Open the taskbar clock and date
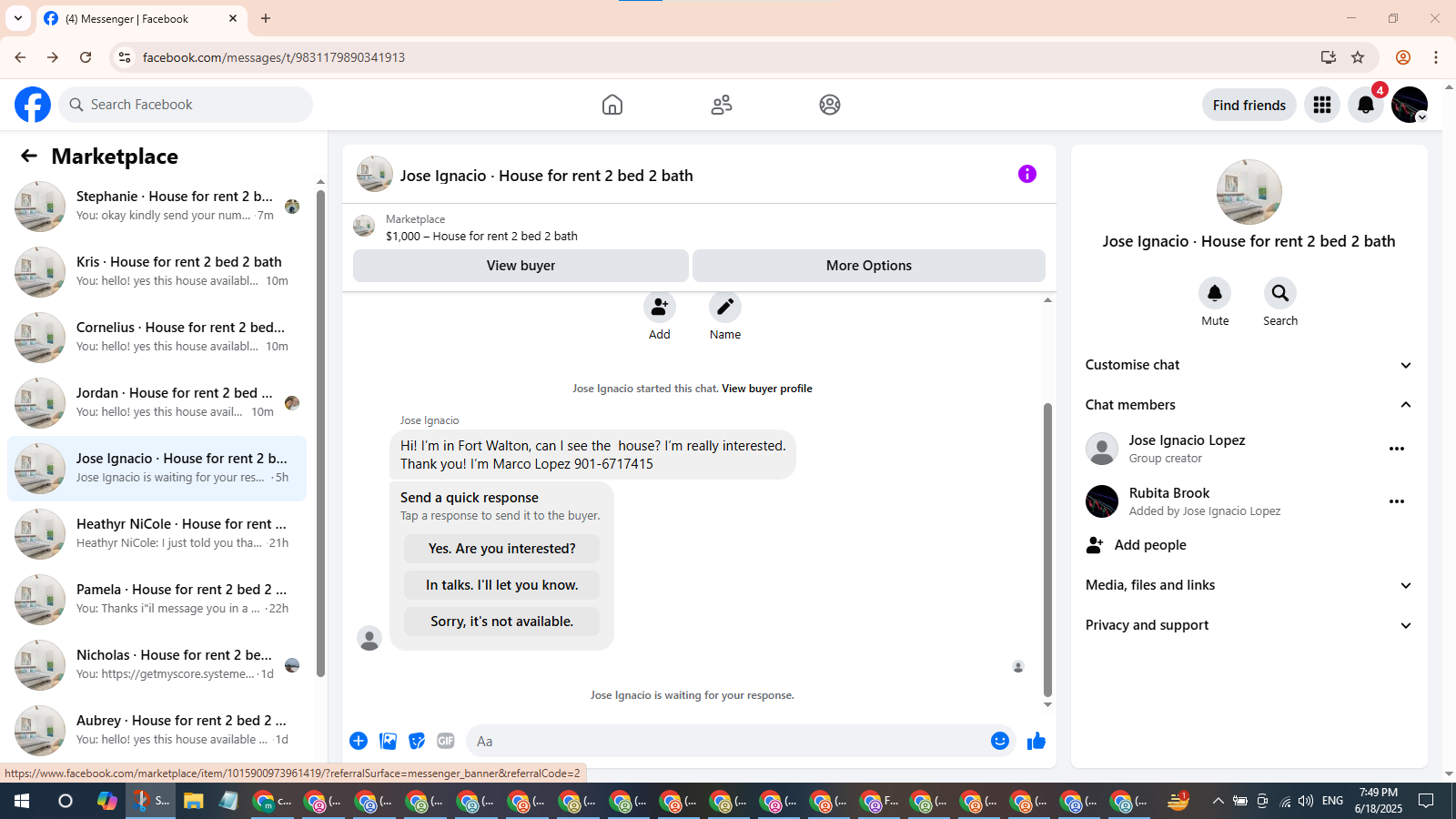 tap(1379, 801)
